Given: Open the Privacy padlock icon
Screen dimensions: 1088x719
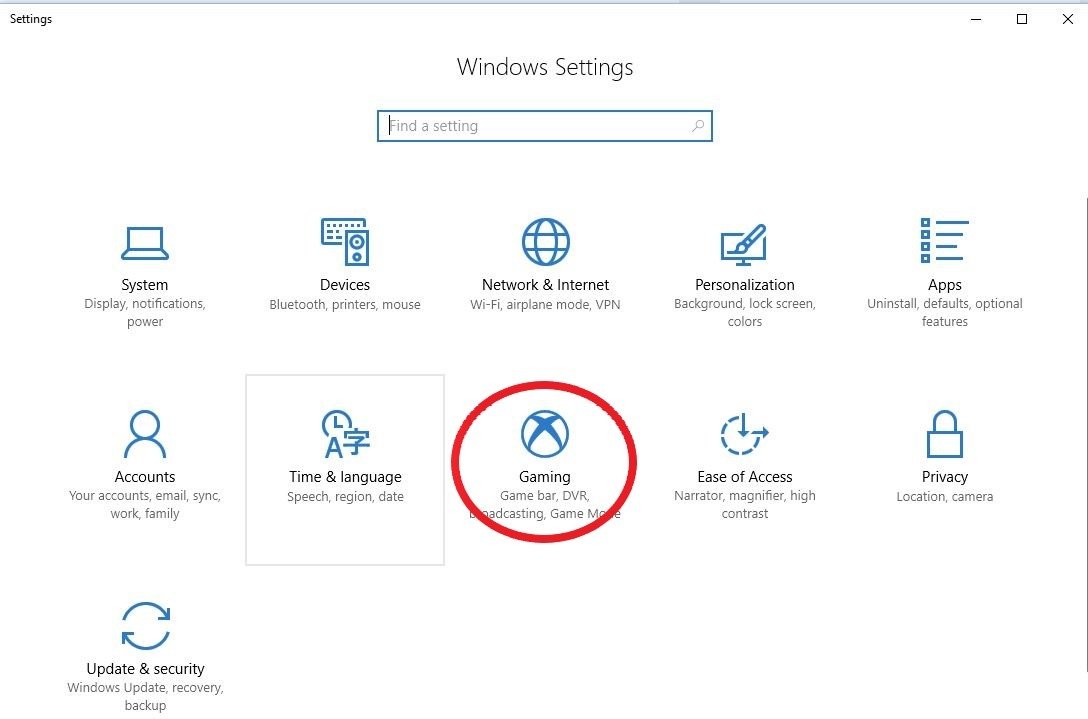Looking at the screenshot, I should pyautogui.click(x=944, y=434).
